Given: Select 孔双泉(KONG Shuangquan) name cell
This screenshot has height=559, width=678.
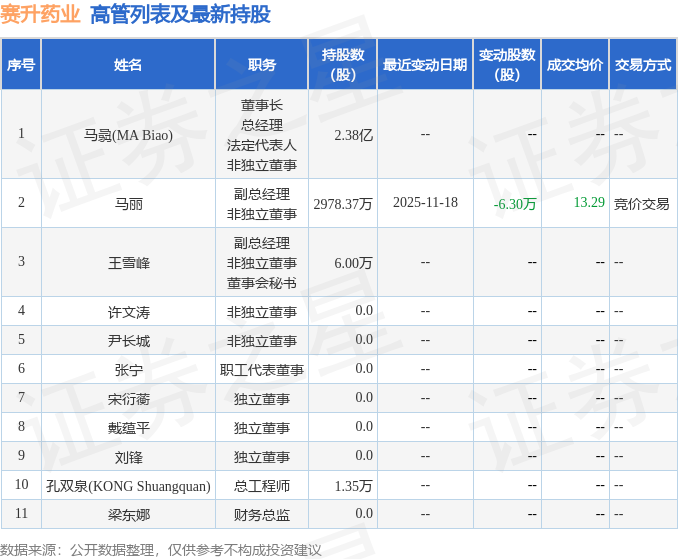Looking at the screenshot, I should click(x=128, y=486).
